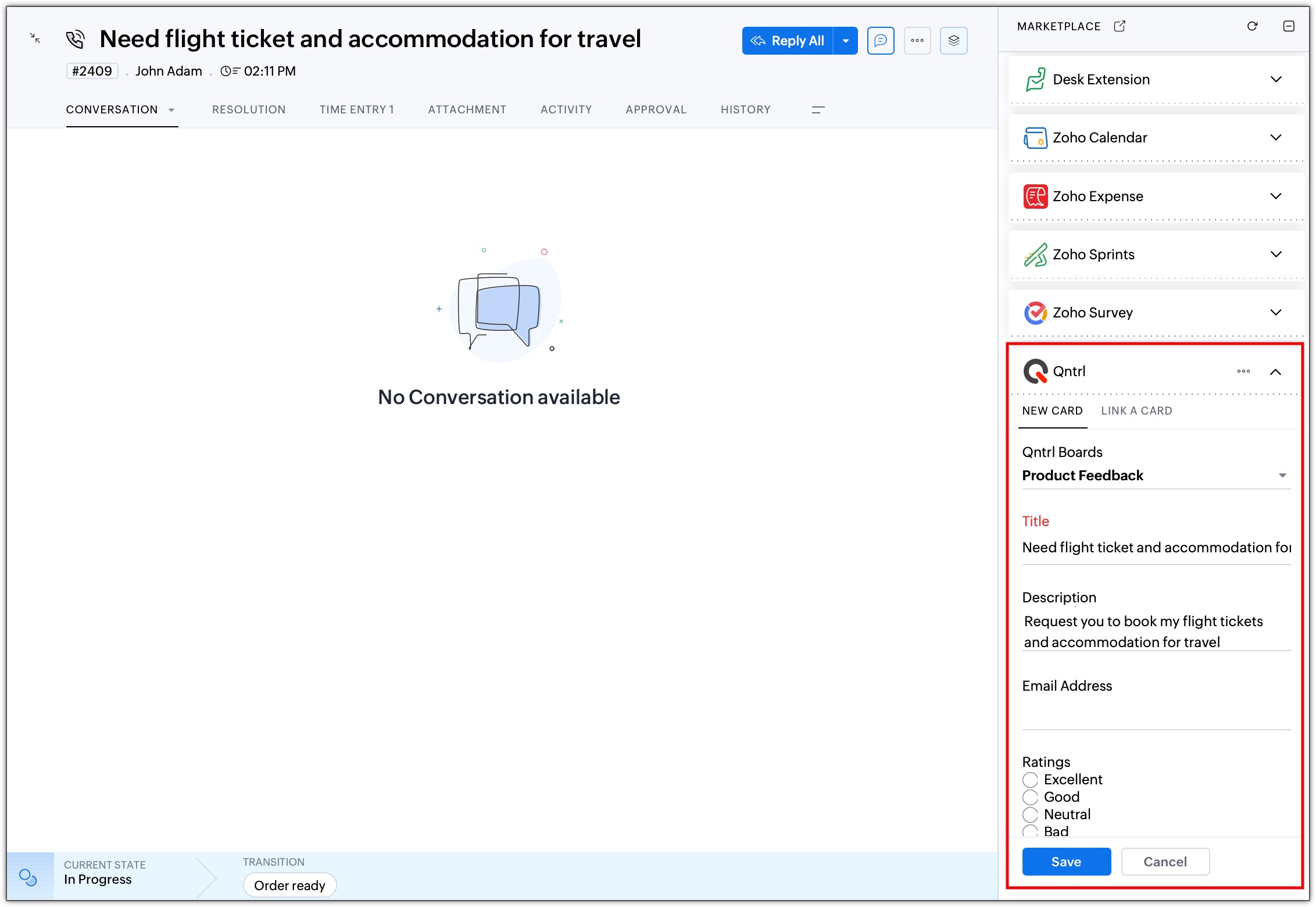
Task: Click the collapse ticket view arrows icon
Action: 35,38
